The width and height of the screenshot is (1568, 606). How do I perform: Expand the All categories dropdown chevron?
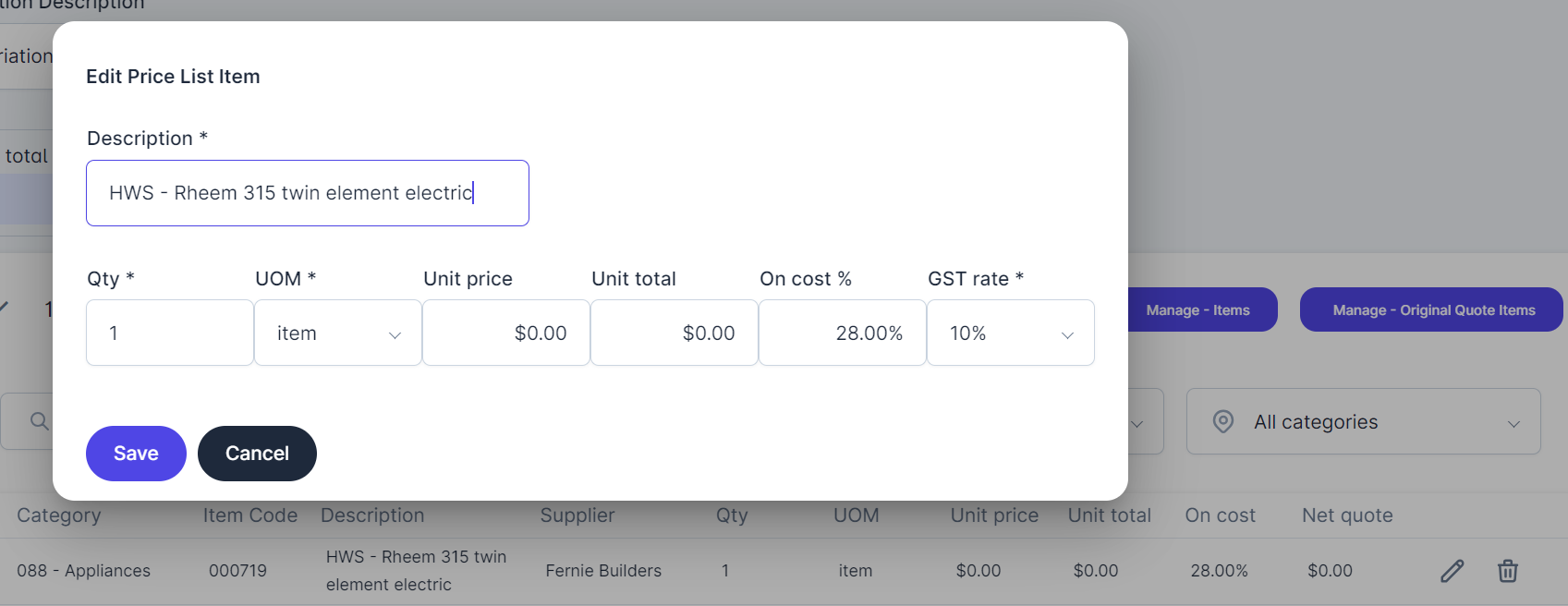click(x=1513, y=423)
